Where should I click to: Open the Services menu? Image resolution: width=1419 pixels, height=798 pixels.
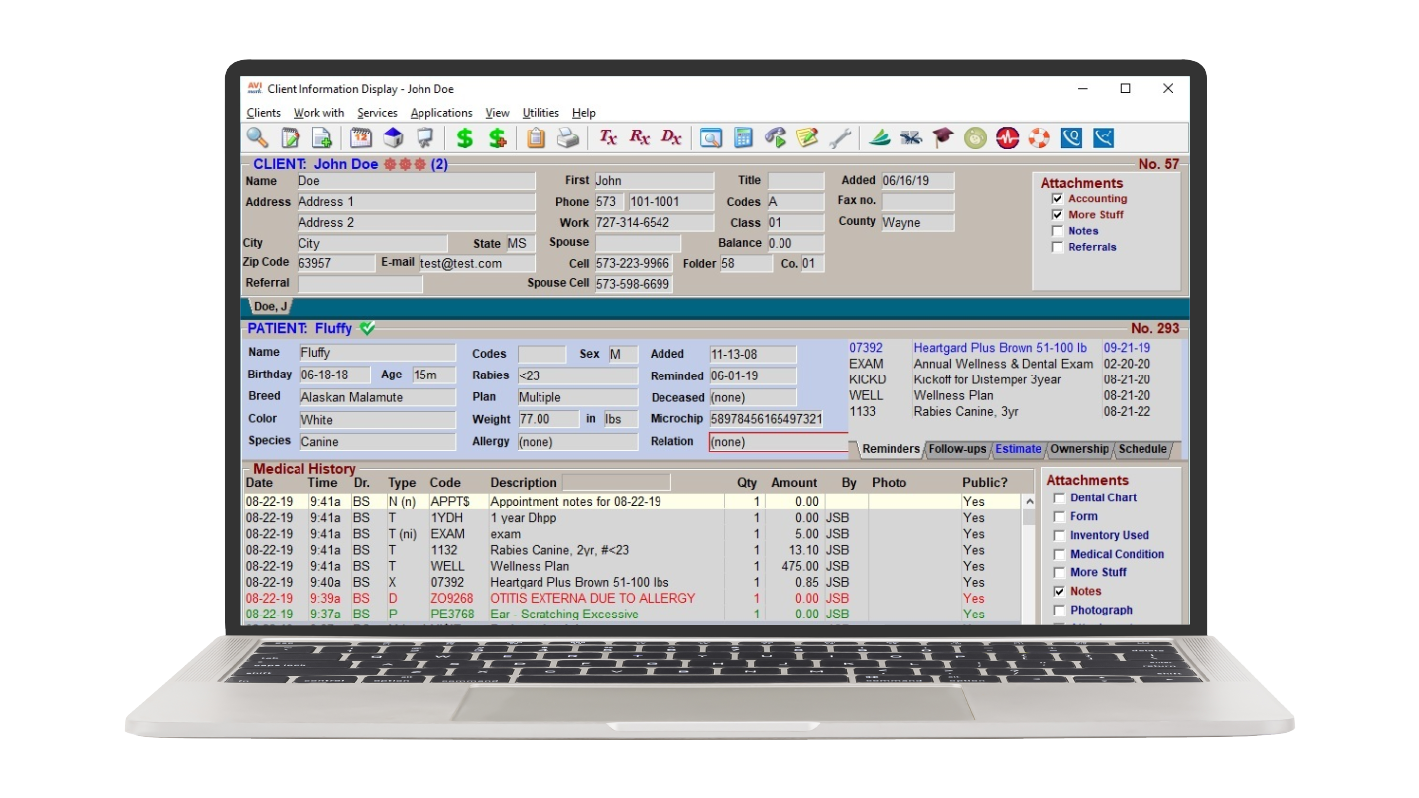pos(377,113)
